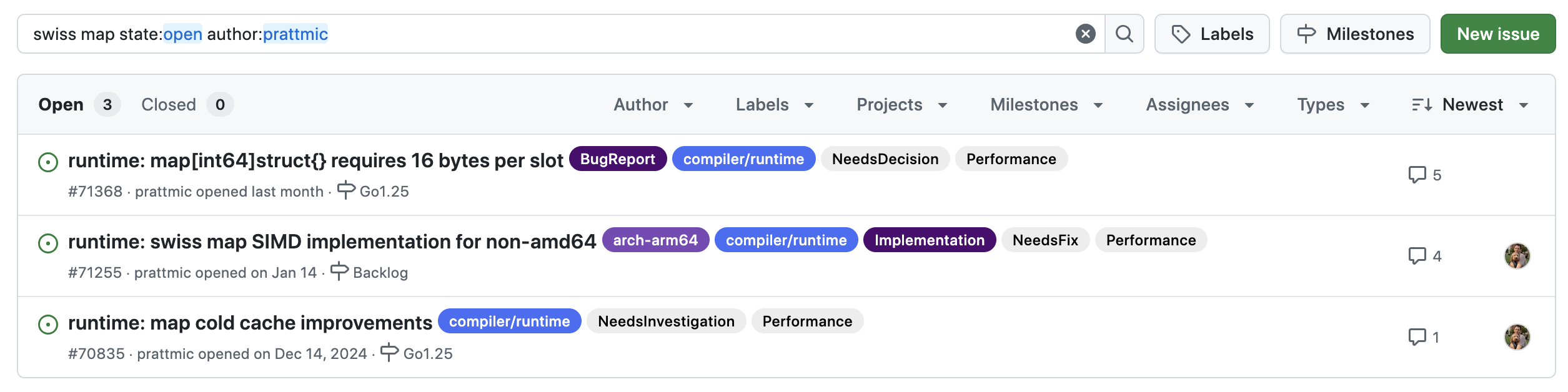Viewport: 1568px width, 392px height.
Task: Select the Open issues tab
Action: pos(79,104)
